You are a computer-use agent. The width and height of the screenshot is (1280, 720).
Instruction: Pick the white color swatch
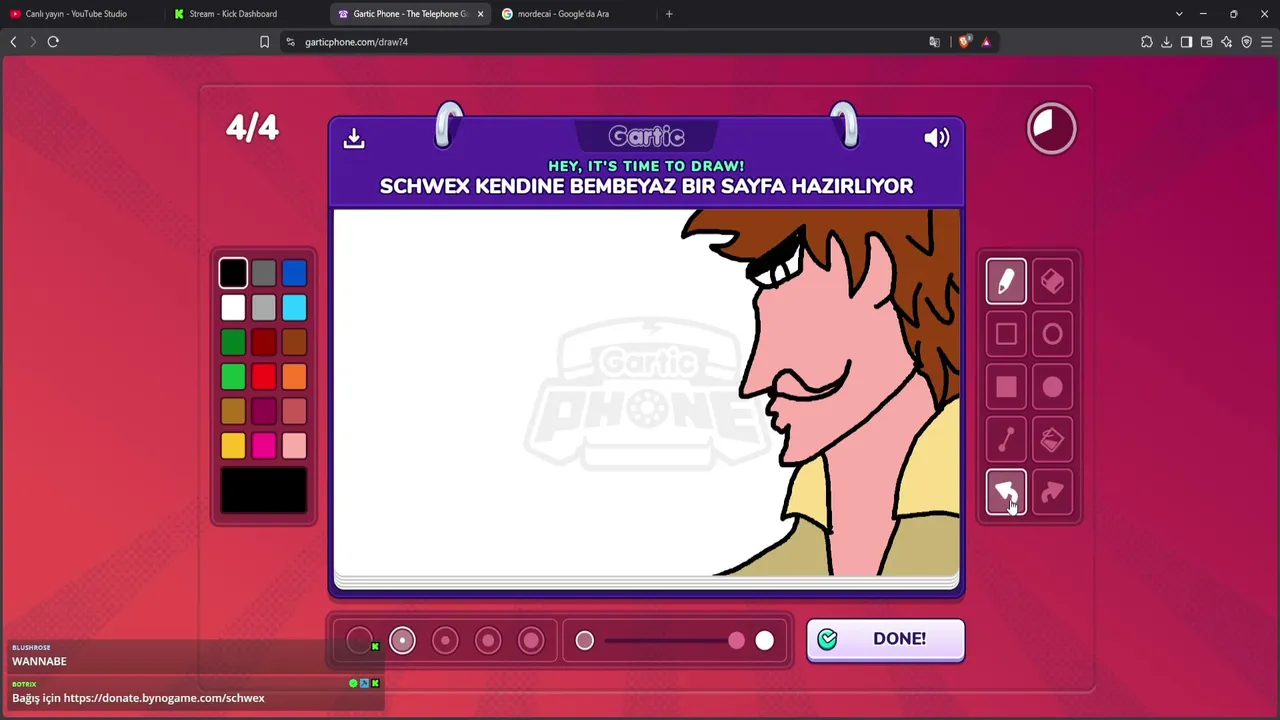[233, 308]
